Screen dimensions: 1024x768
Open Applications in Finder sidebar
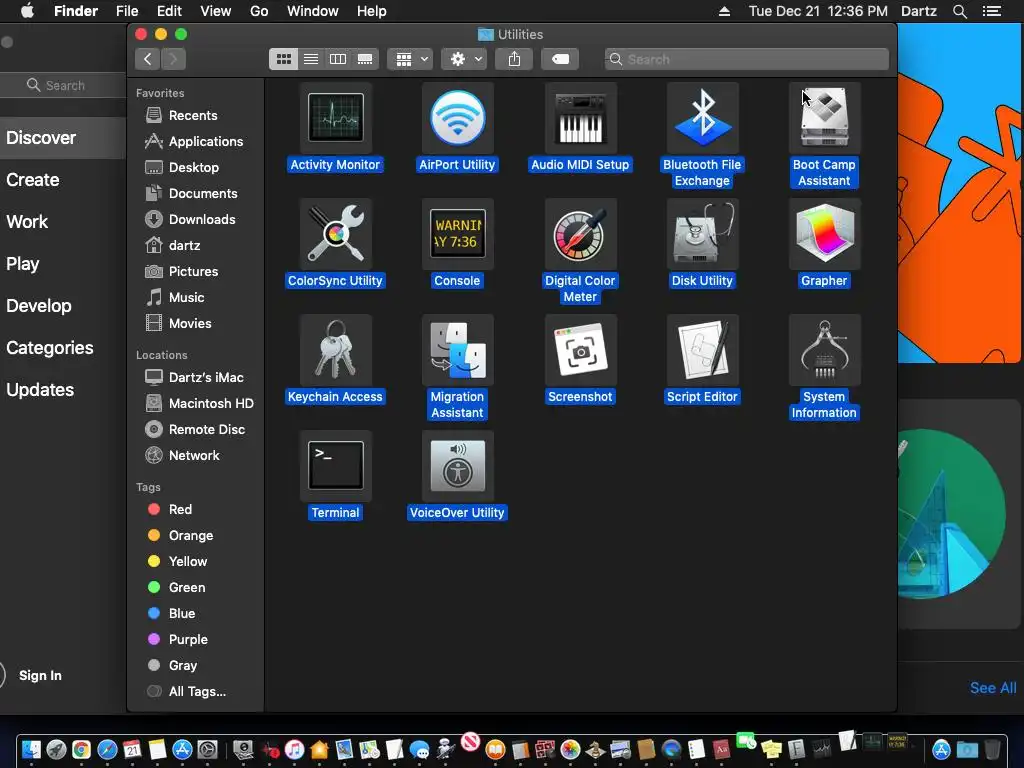pyautogui.click(x=193, y=142)
